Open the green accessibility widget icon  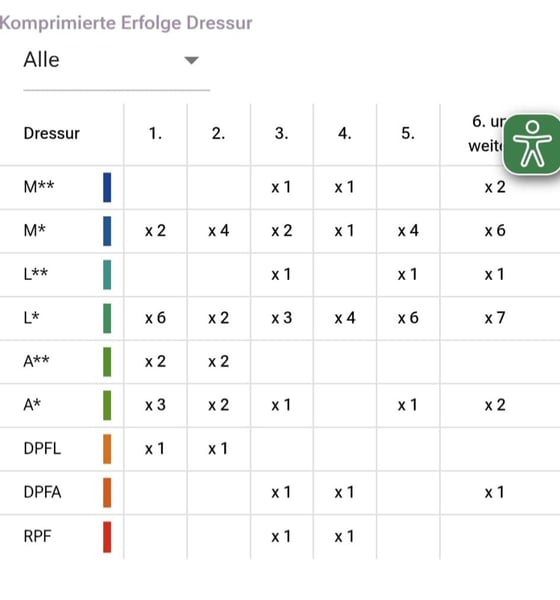coord(532,144)
